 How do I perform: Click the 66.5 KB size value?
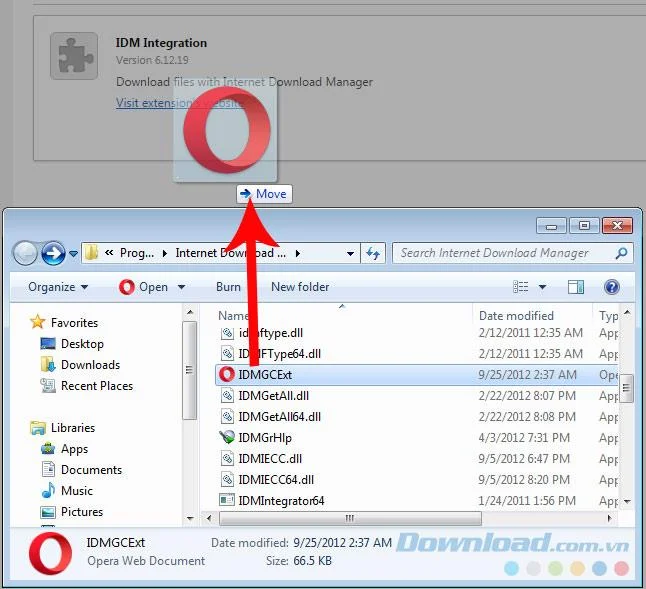pos(312,561)
